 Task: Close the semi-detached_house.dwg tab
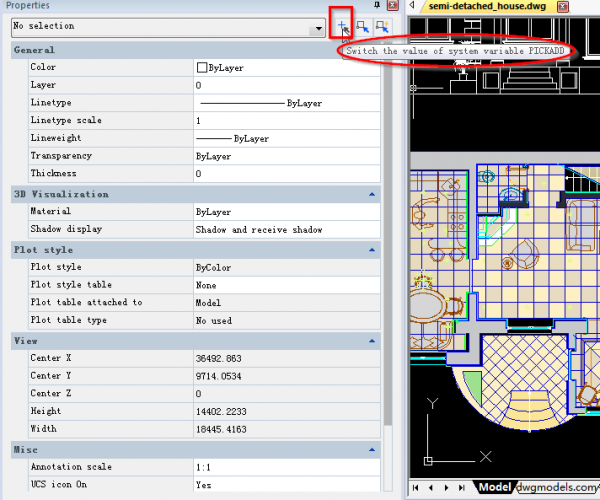click(562, 7)
